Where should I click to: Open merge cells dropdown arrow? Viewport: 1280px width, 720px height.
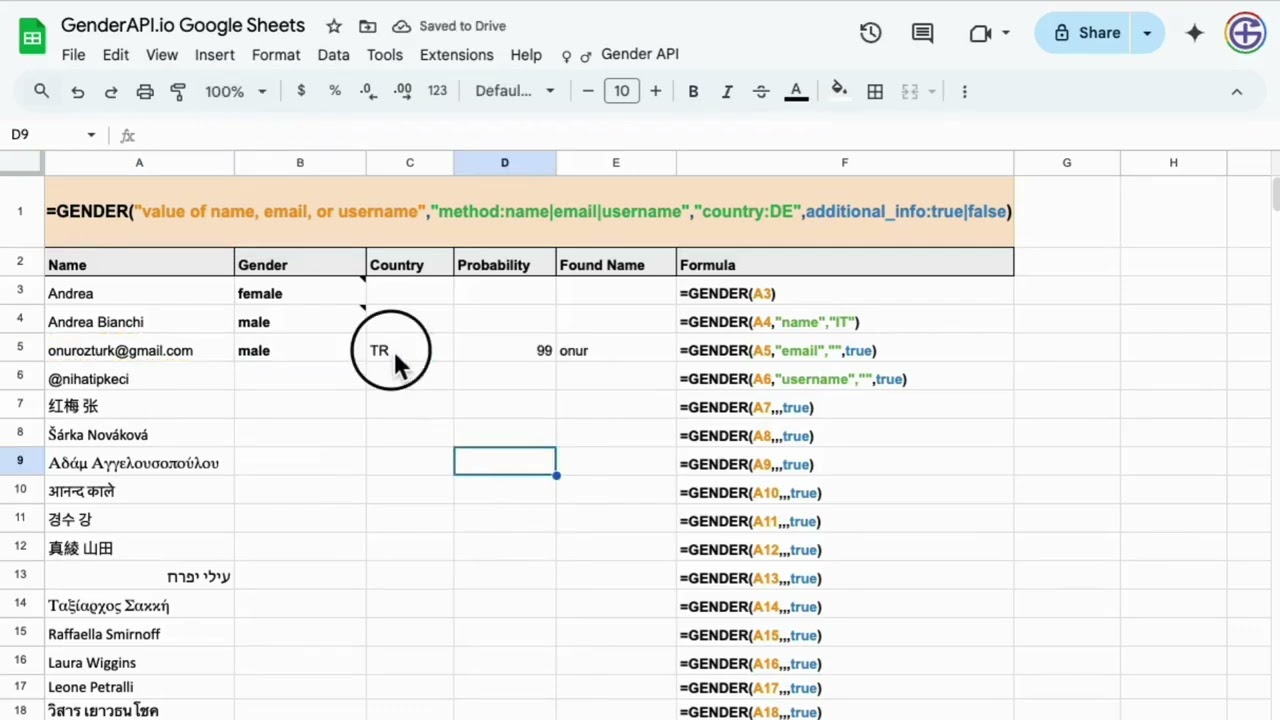(x=932, y=91)
